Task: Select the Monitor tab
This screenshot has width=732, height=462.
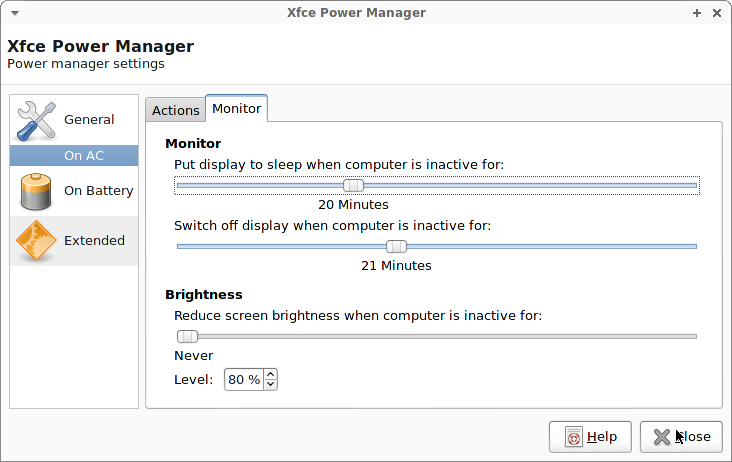Action: pyautogui.click(x=237, y=108)
